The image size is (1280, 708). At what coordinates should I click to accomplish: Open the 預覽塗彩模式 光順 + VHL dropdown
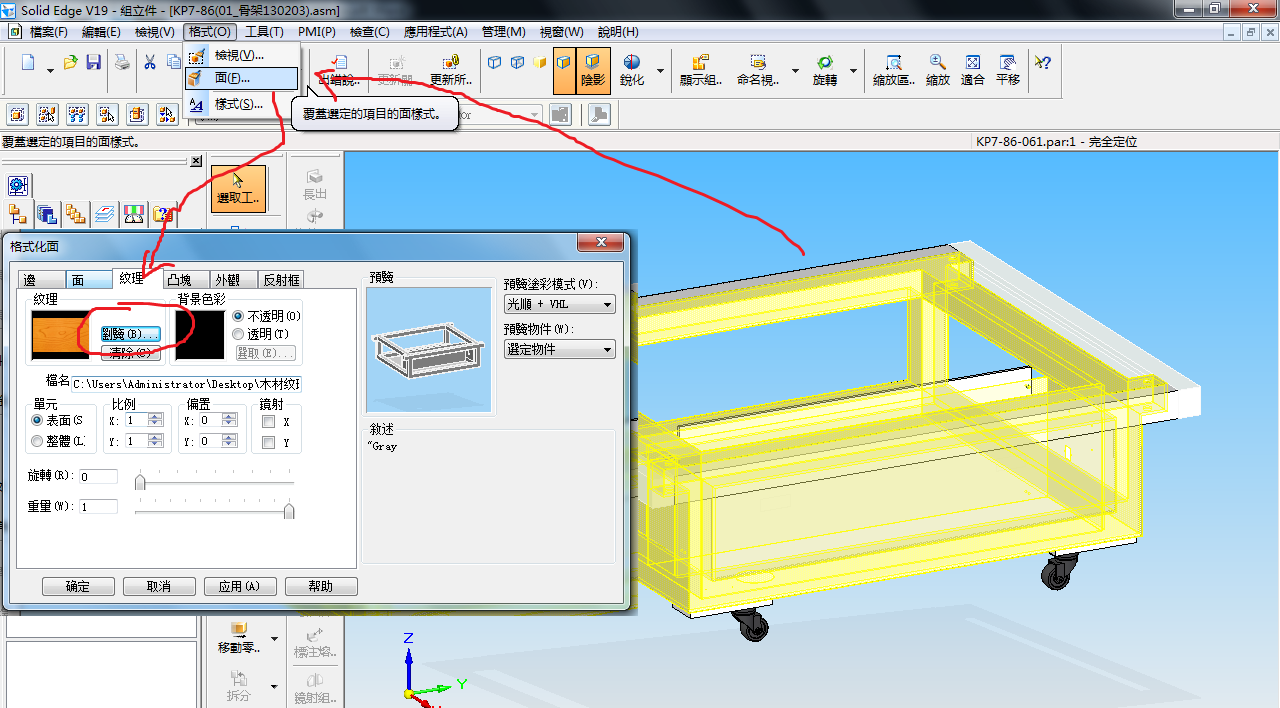[559, 304]
